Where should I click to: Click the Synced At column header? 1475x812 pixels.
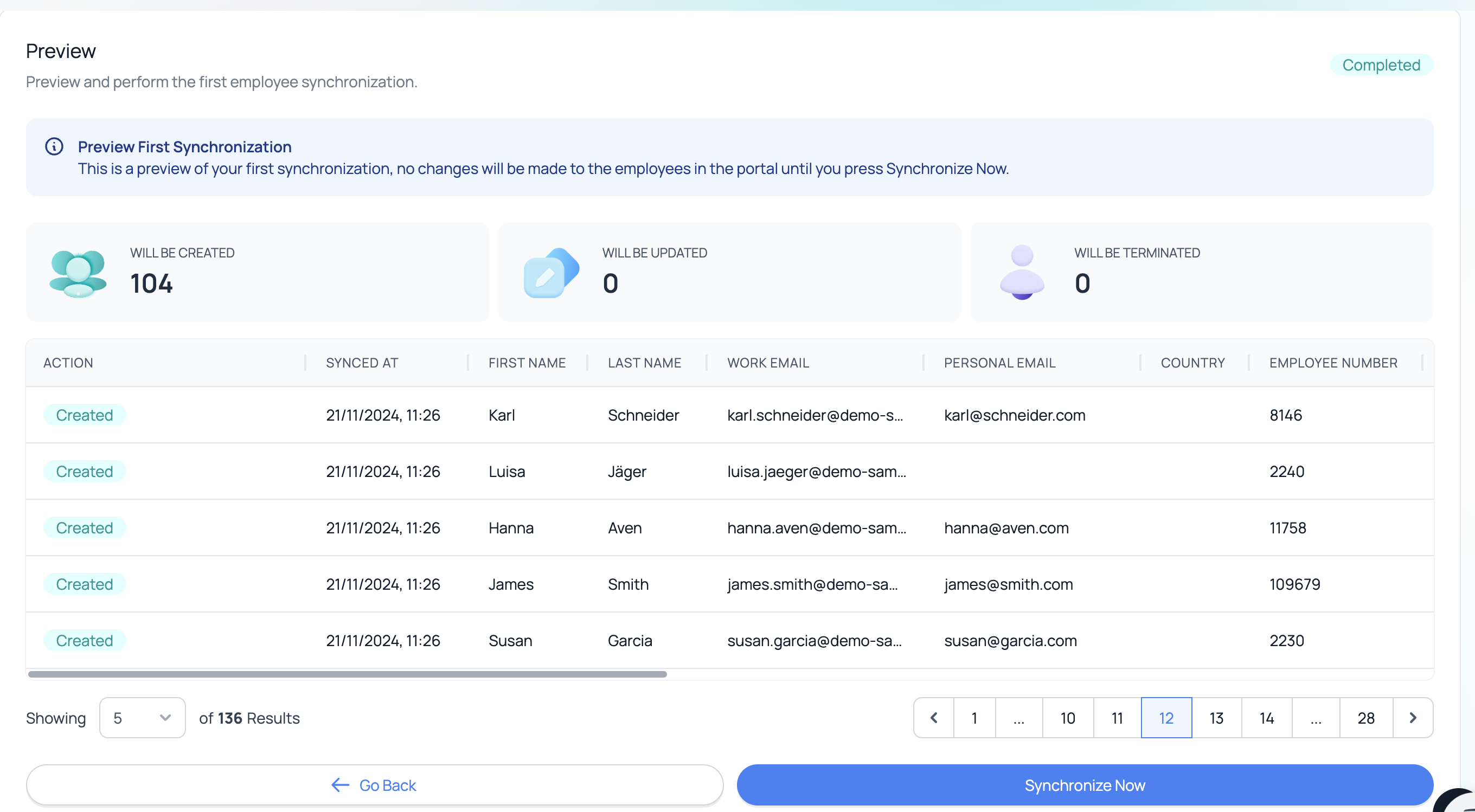pyautogui.click(x=362, y=363)
